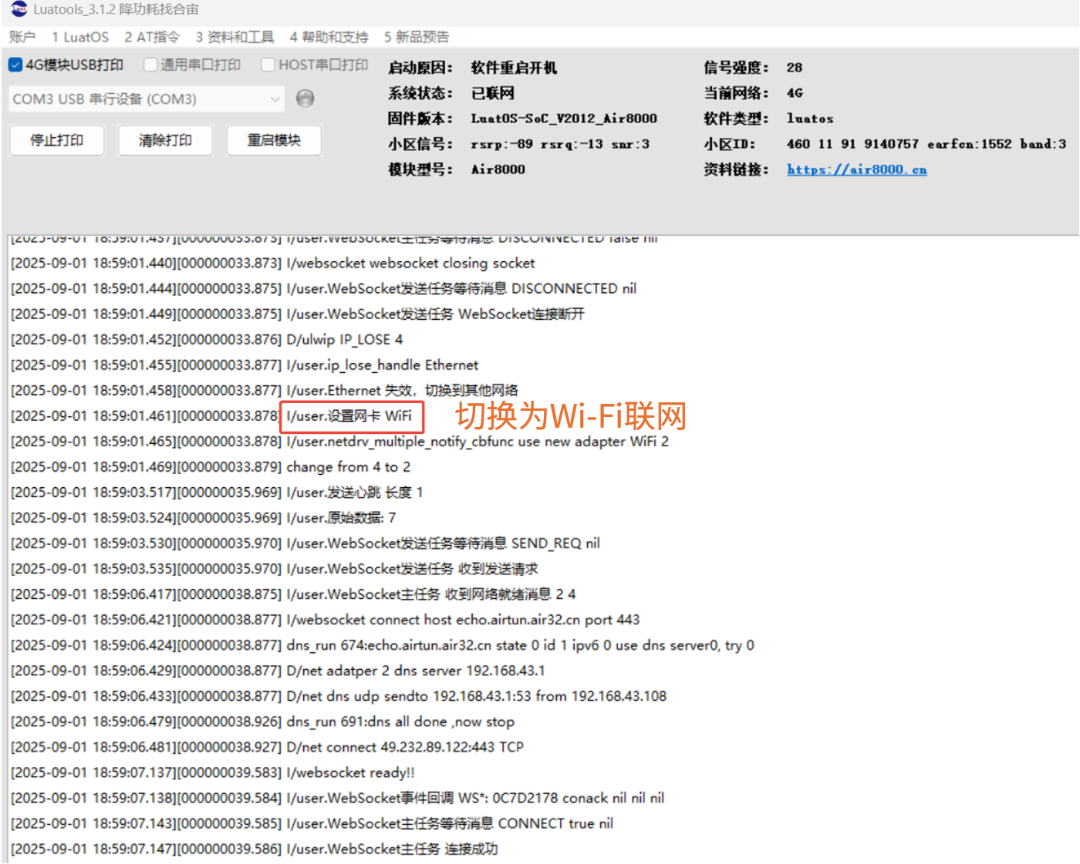Viewport: 1080px width, 864px height.
Task: Click the highlighted 设置网卡 WiFi log line
Action: point(349,416)
